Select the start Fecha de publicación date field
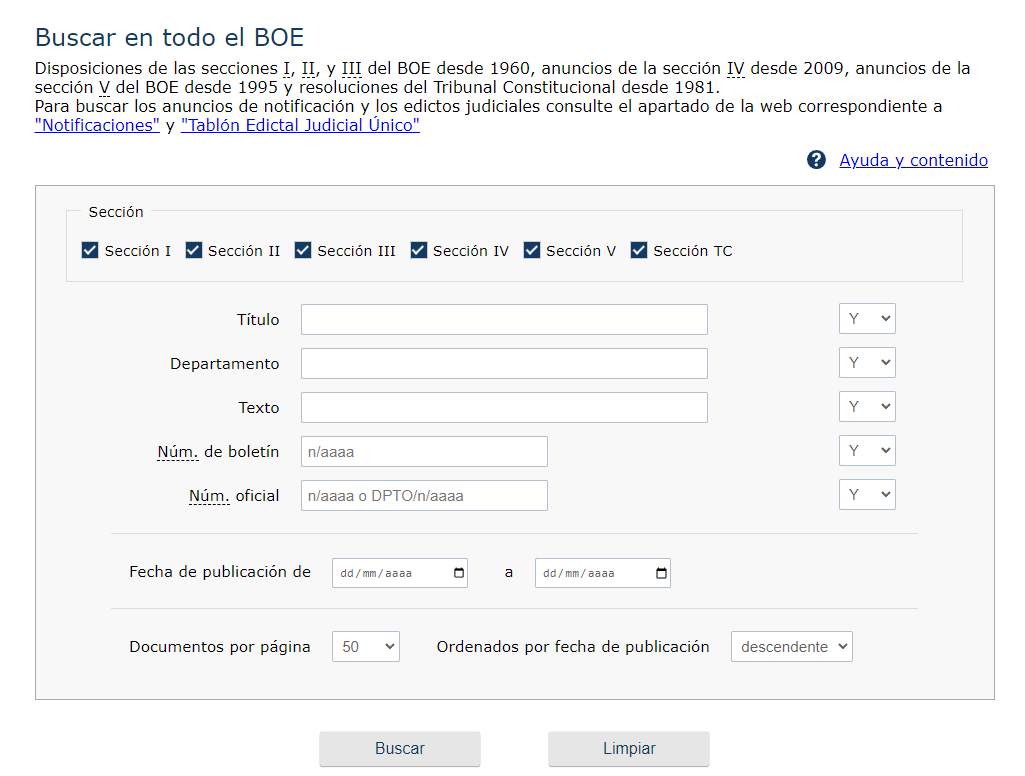1025x776 pixels. click(399, 573)
